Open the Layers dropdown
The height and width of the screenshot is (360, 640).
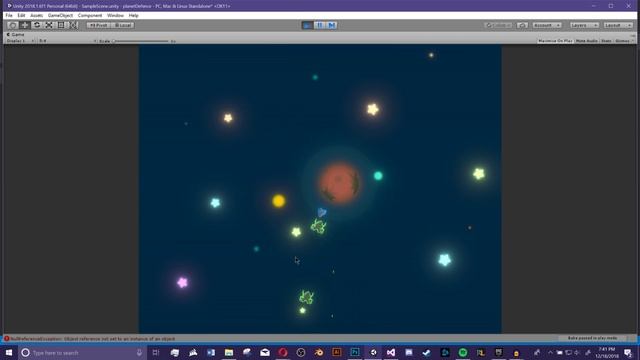(x=584, y=25)
